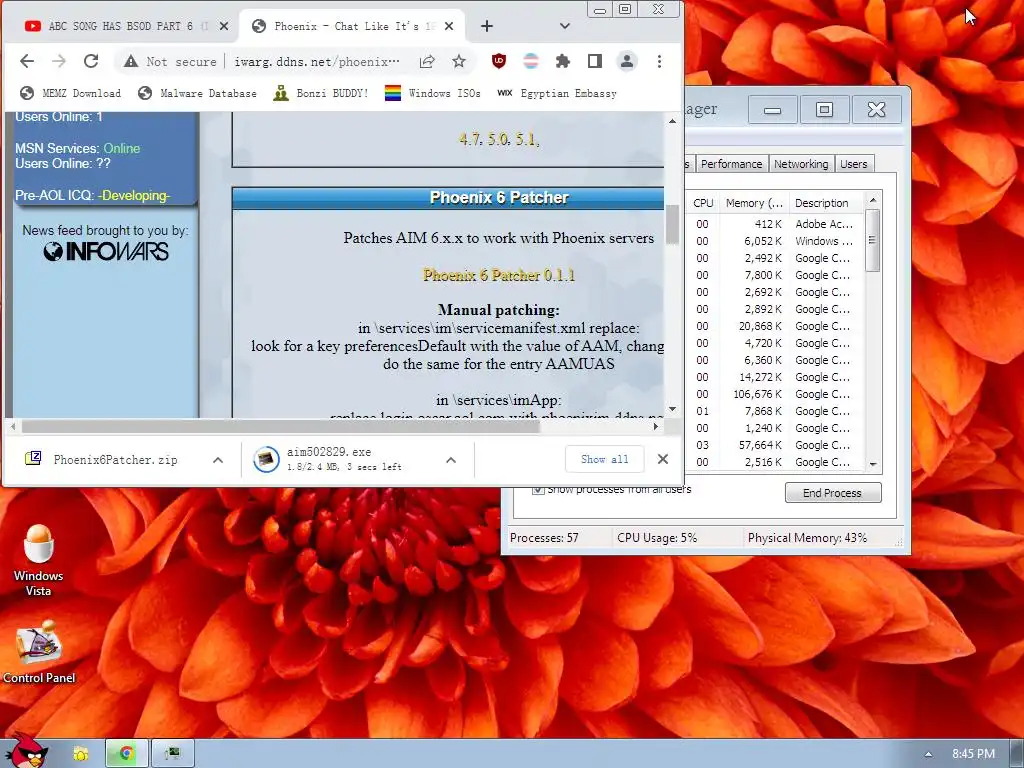1024x768 pixels.
Task: Click the page horizontal scrollbar thumb
Action: (281, 426)
